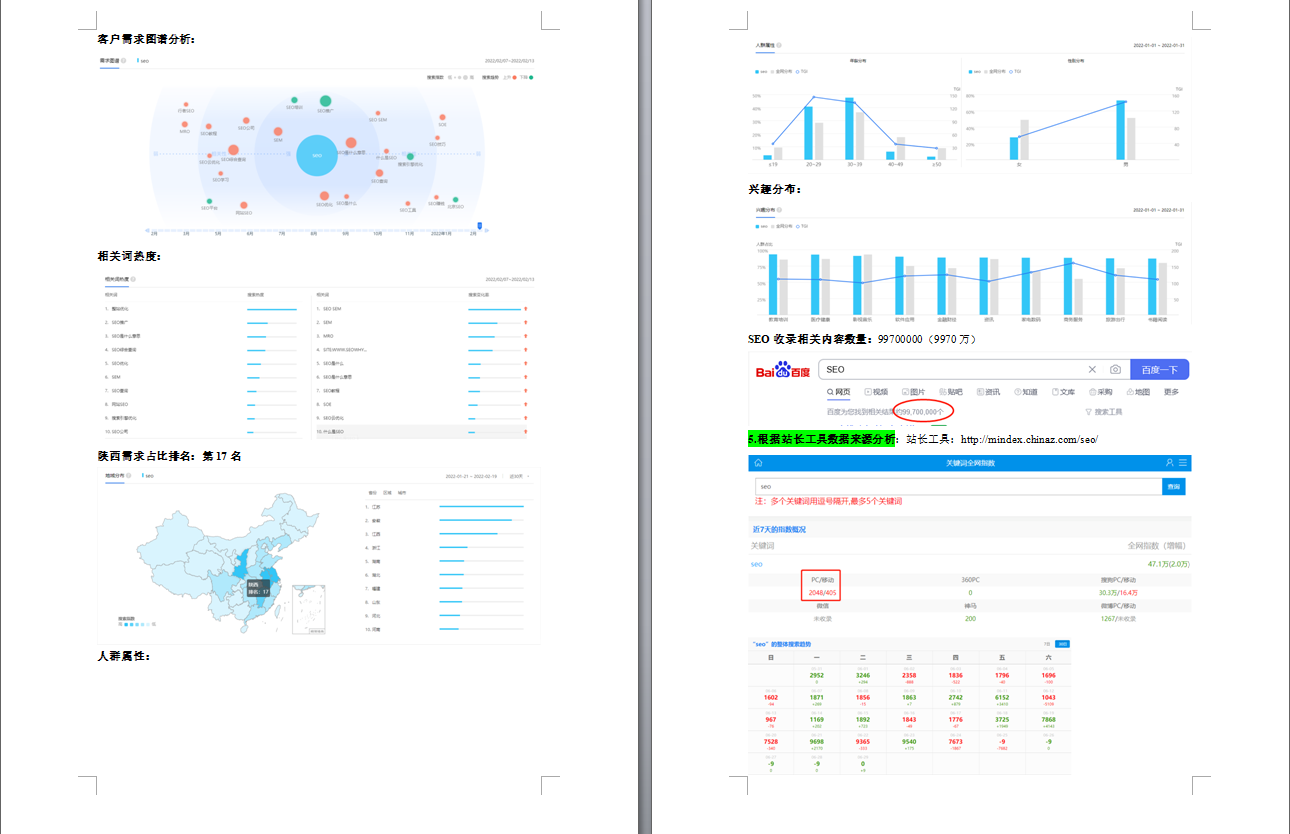The image size is (1290, 834).
Task: Click the South China Sea inset map thumbnail
Action: click(x=309, y=609)
